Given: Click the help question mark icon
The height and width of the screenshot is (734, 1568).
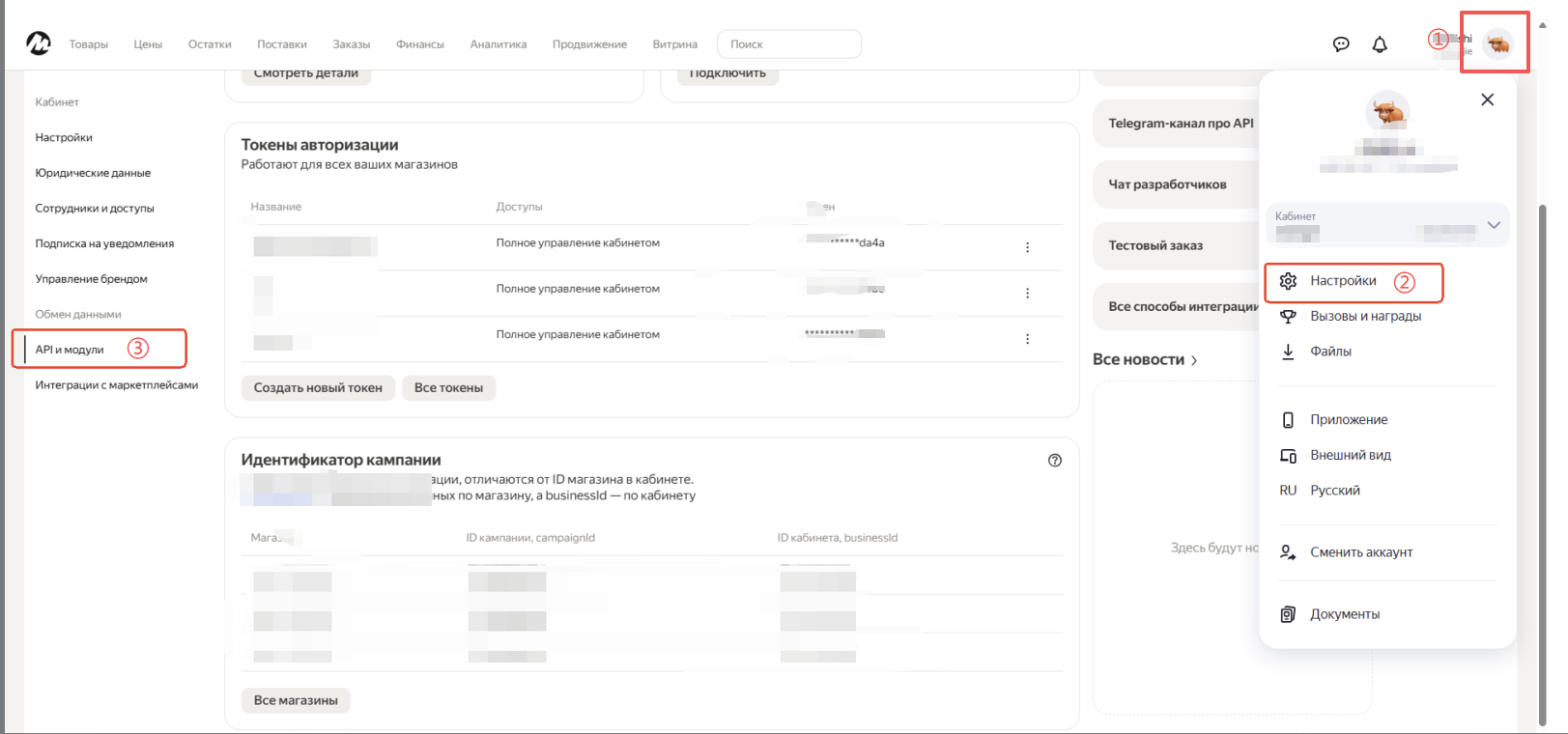Looking at the screenshot, I should click(x=1055, y=461).
